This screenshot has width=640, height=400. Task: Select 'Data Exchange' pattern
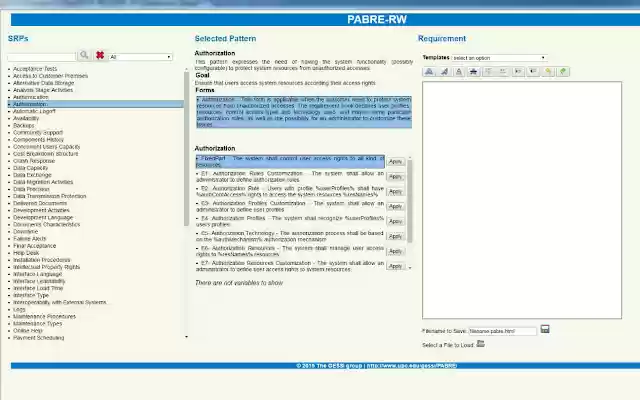point(32,175)
